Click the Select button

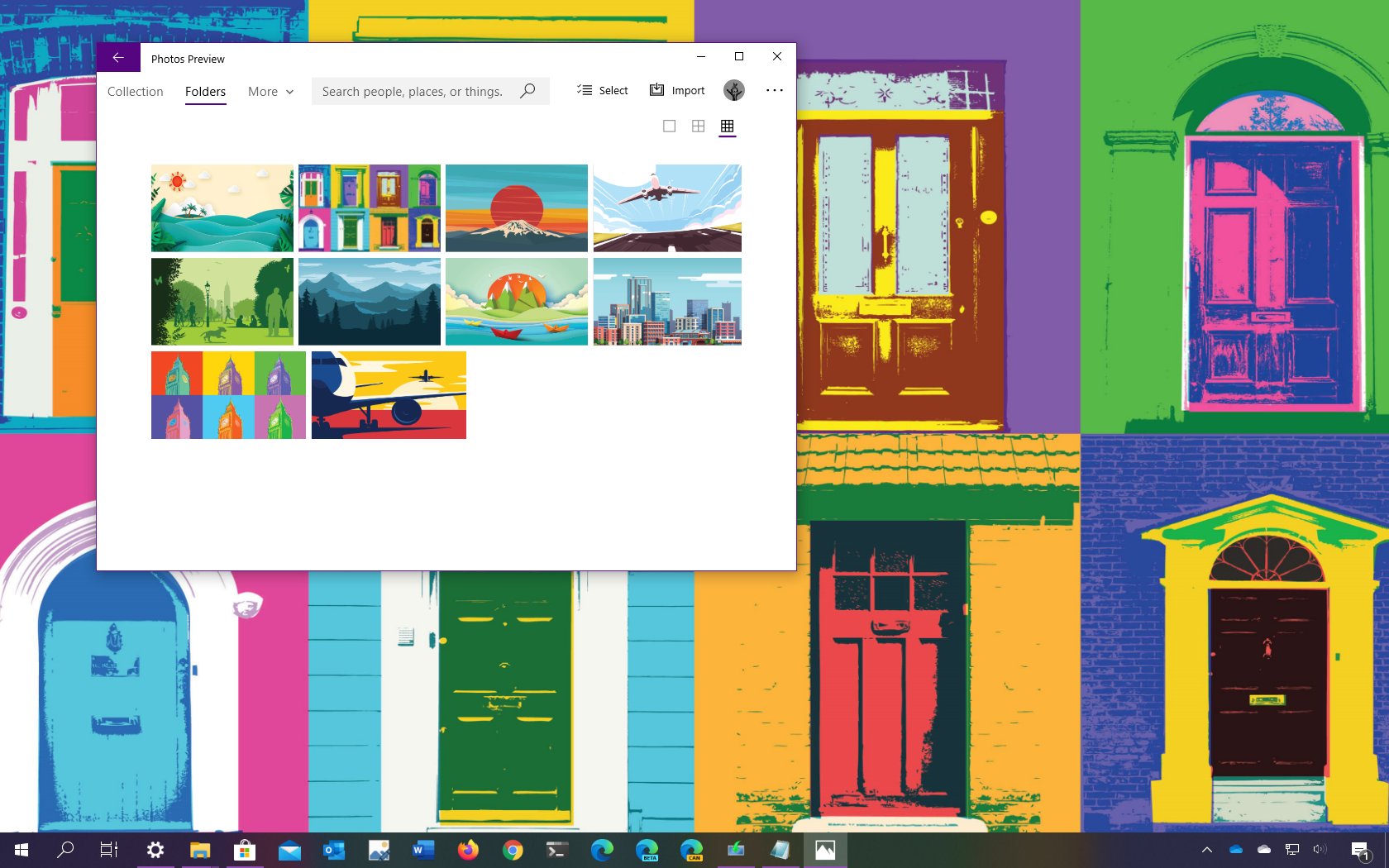[602, 90]
